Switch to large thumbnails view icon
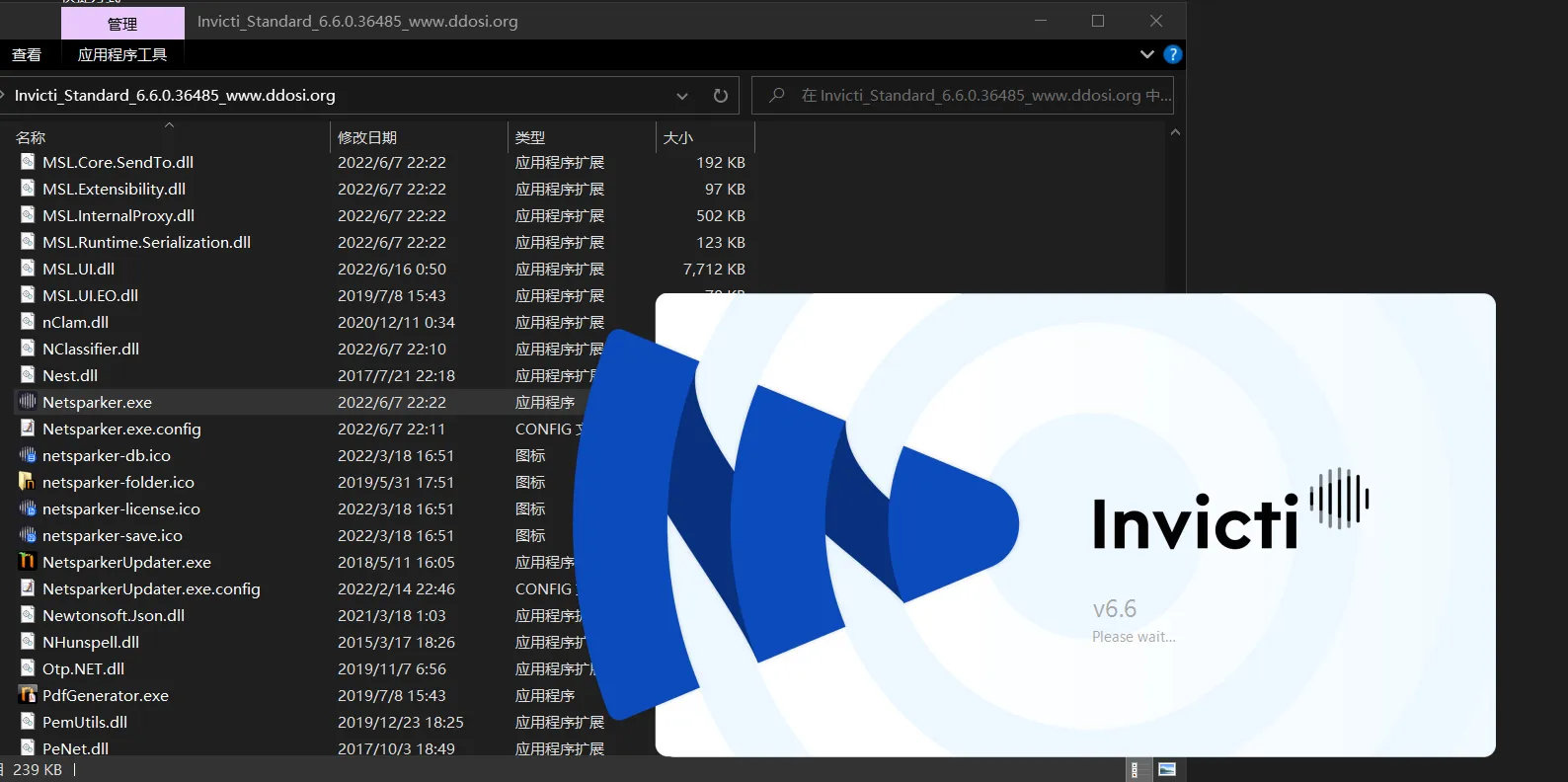 tap(1167, 769)
